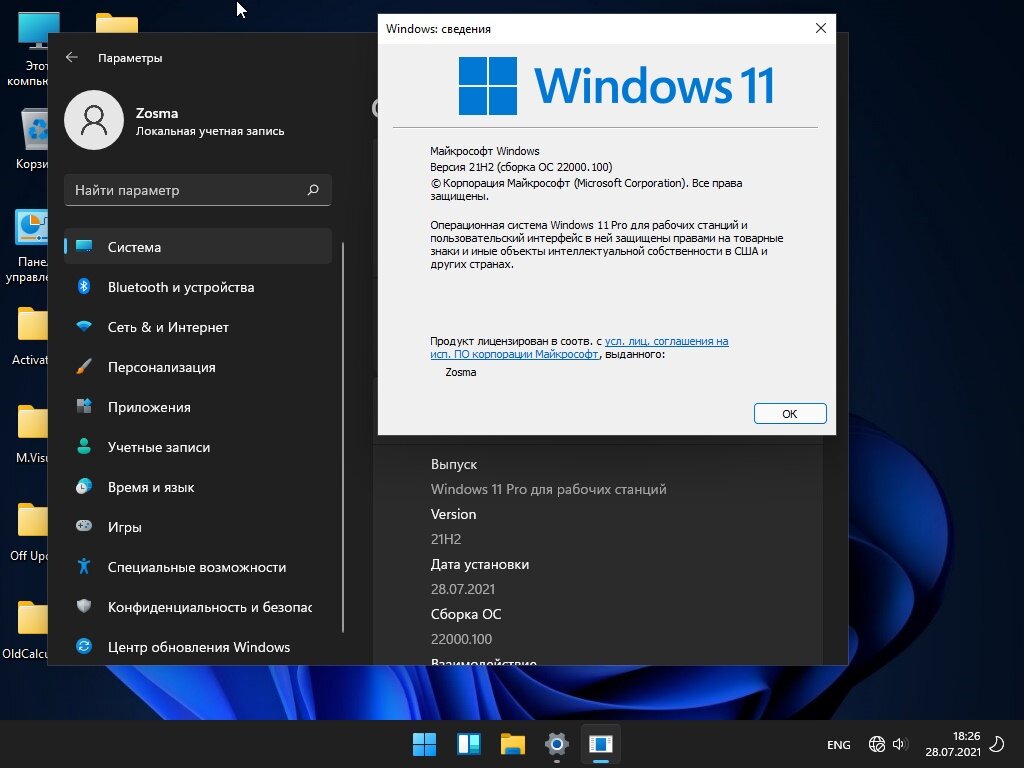Open the усл. лиц. соглашения license link

(x=666, y=341)
